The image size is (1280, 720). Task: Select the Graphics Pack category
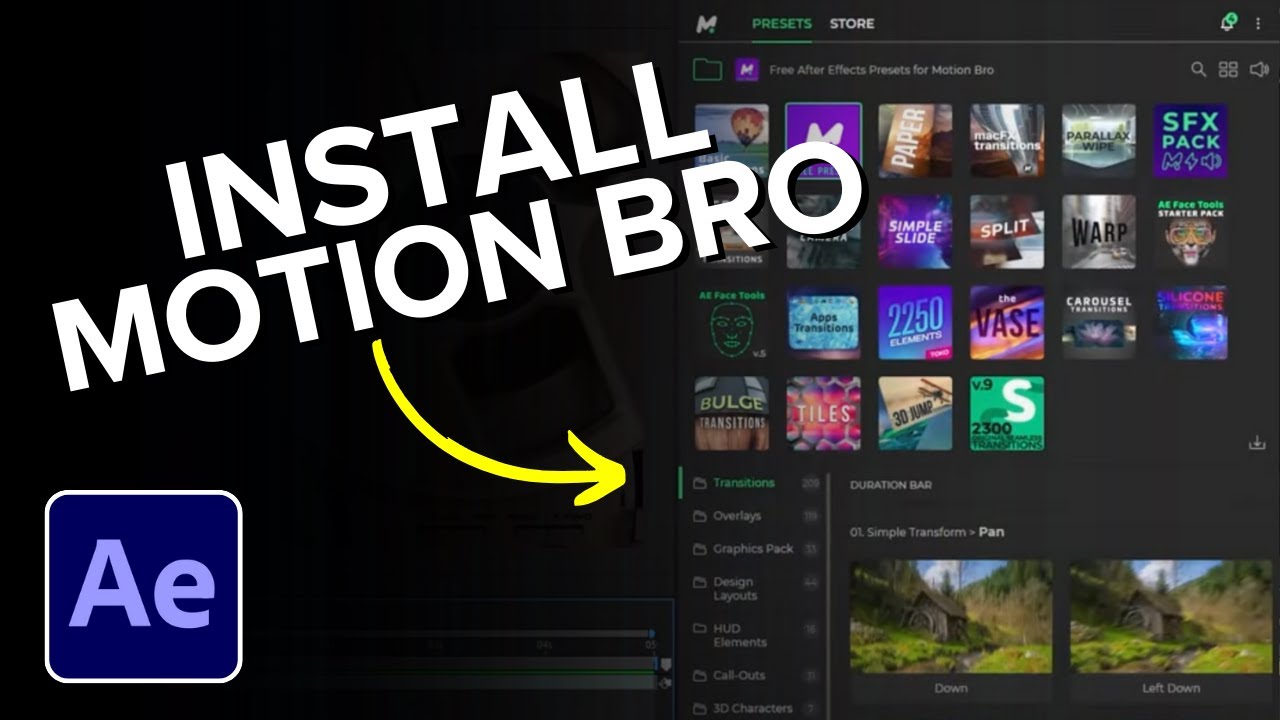751,549
